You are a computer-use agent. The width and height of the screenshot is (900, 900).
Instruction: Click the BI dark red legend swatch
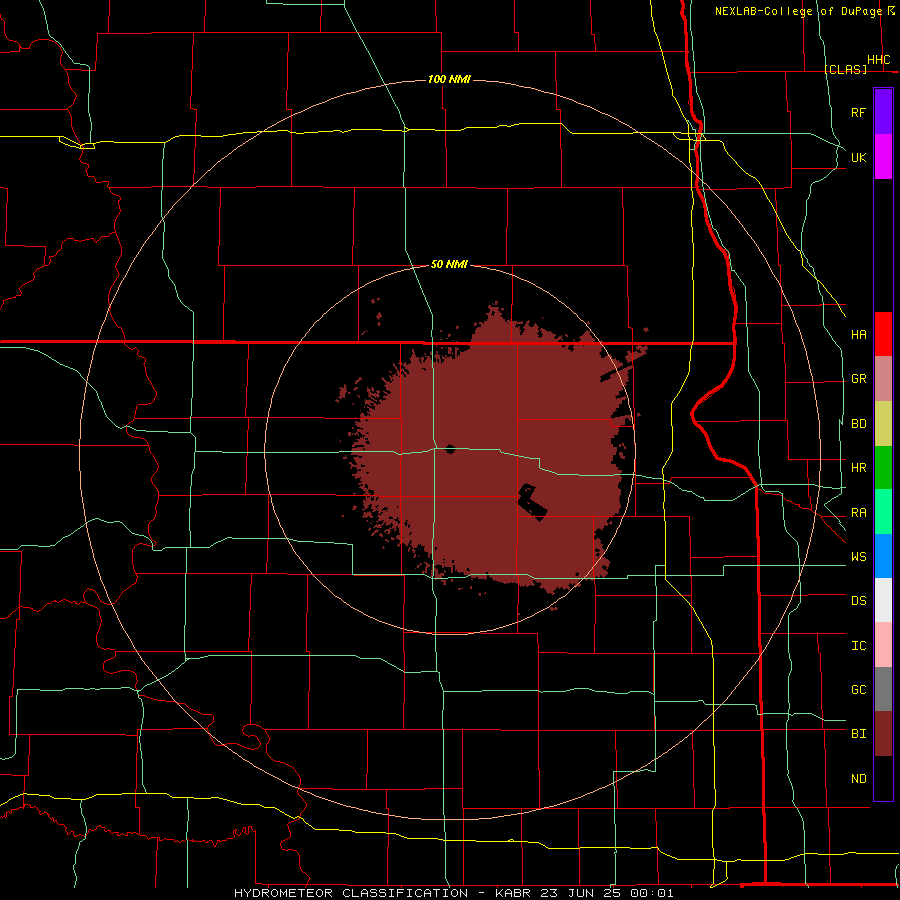pyautogui.click(x=883, y=734)
